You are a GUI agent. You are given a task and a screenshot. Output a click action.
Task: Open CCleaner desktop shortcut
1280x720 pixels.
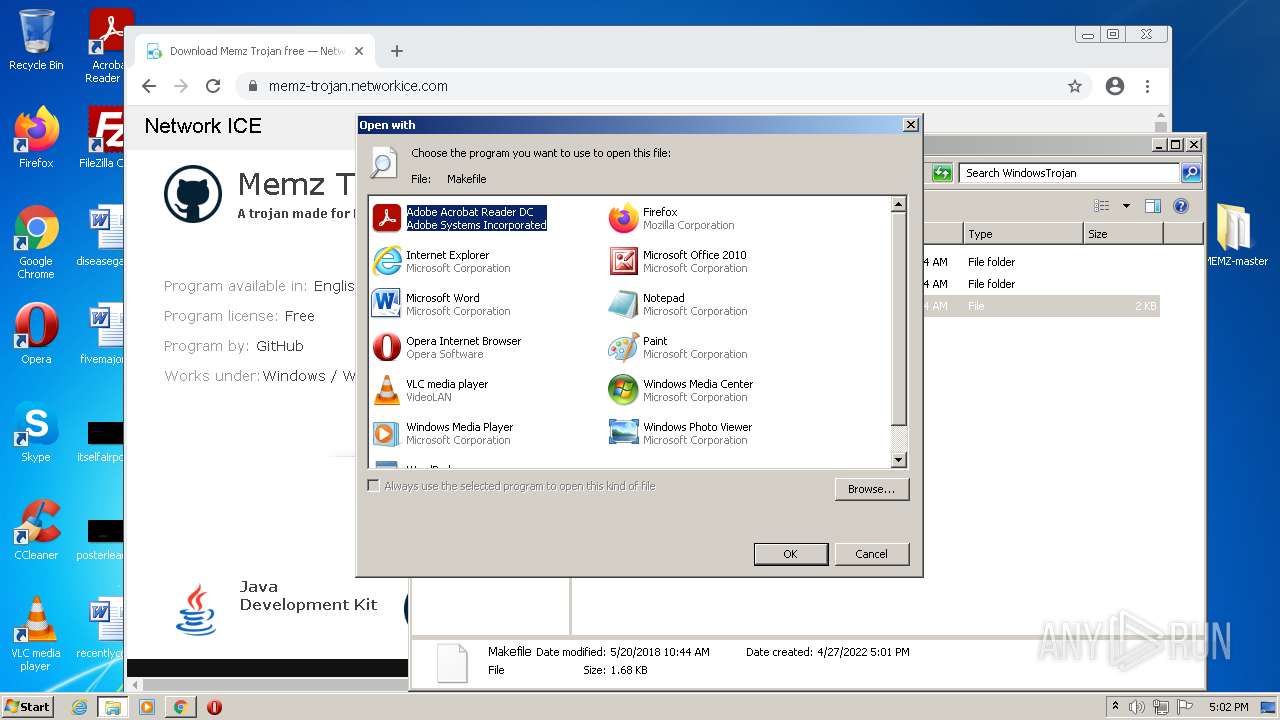tap(36, 530)
